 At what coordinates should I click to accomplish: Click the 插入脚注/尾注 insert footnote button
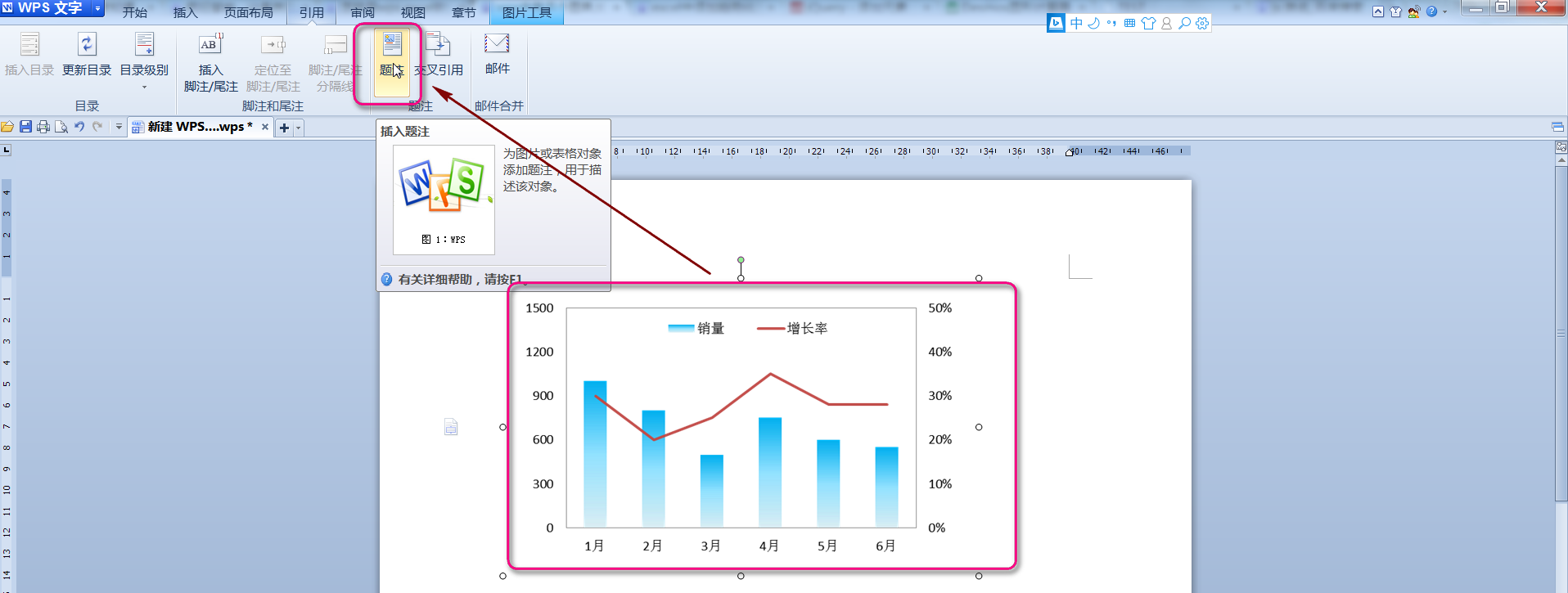(210, 62)
